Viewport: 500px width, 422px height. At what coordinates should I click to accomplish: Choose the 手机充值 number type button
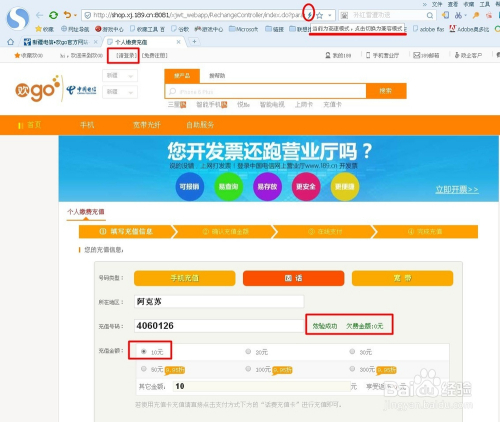[185, 278]
